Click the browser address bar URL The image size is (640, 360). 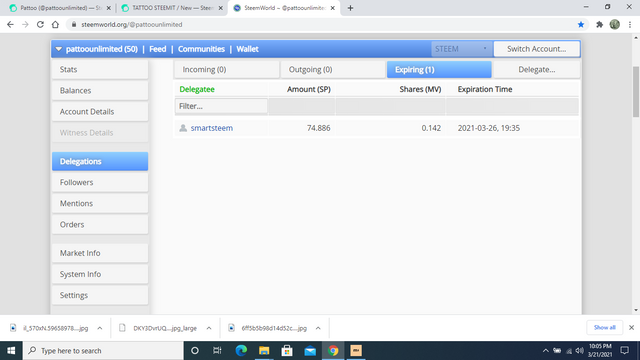[x=131, y=24]
